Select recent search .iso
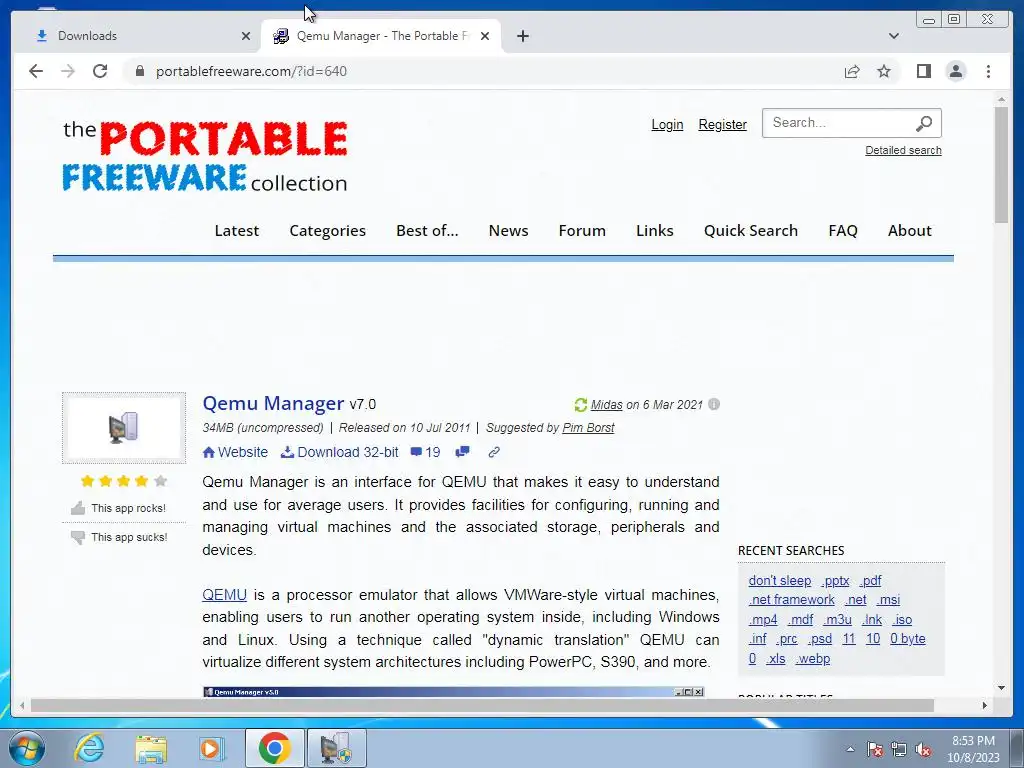The image size is (1024, 768). pyautogui.click(x=902, y=620)
